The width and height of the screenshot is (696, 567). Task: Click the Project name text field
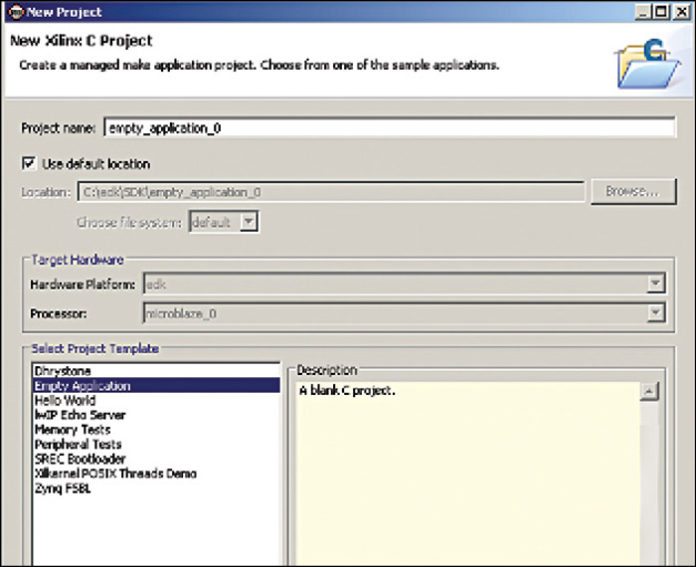[x=390, y=128]
